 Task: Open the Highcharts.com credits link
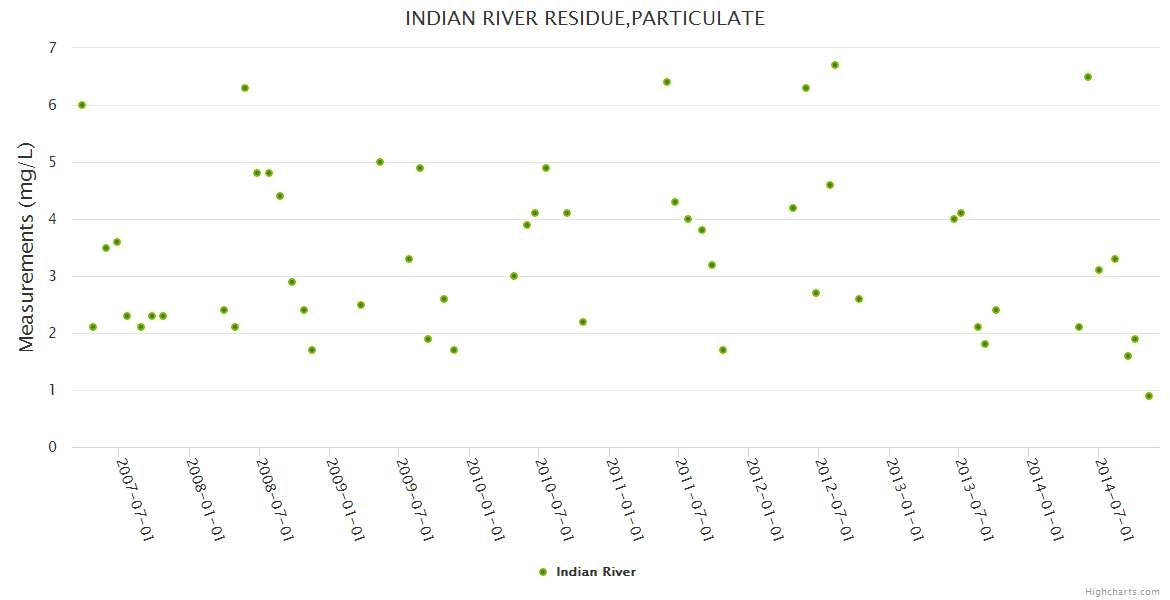1122,592
